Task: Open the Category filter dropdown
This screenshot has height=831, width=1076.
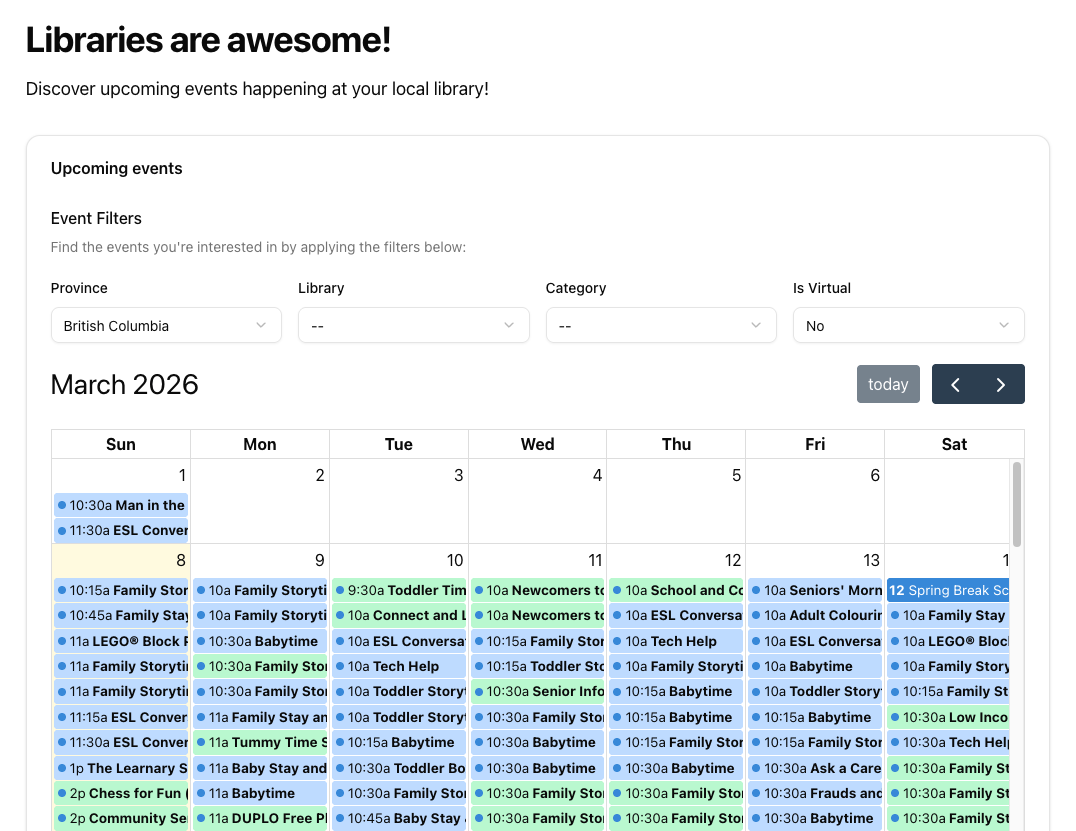Action: click(x=661, y=325)
